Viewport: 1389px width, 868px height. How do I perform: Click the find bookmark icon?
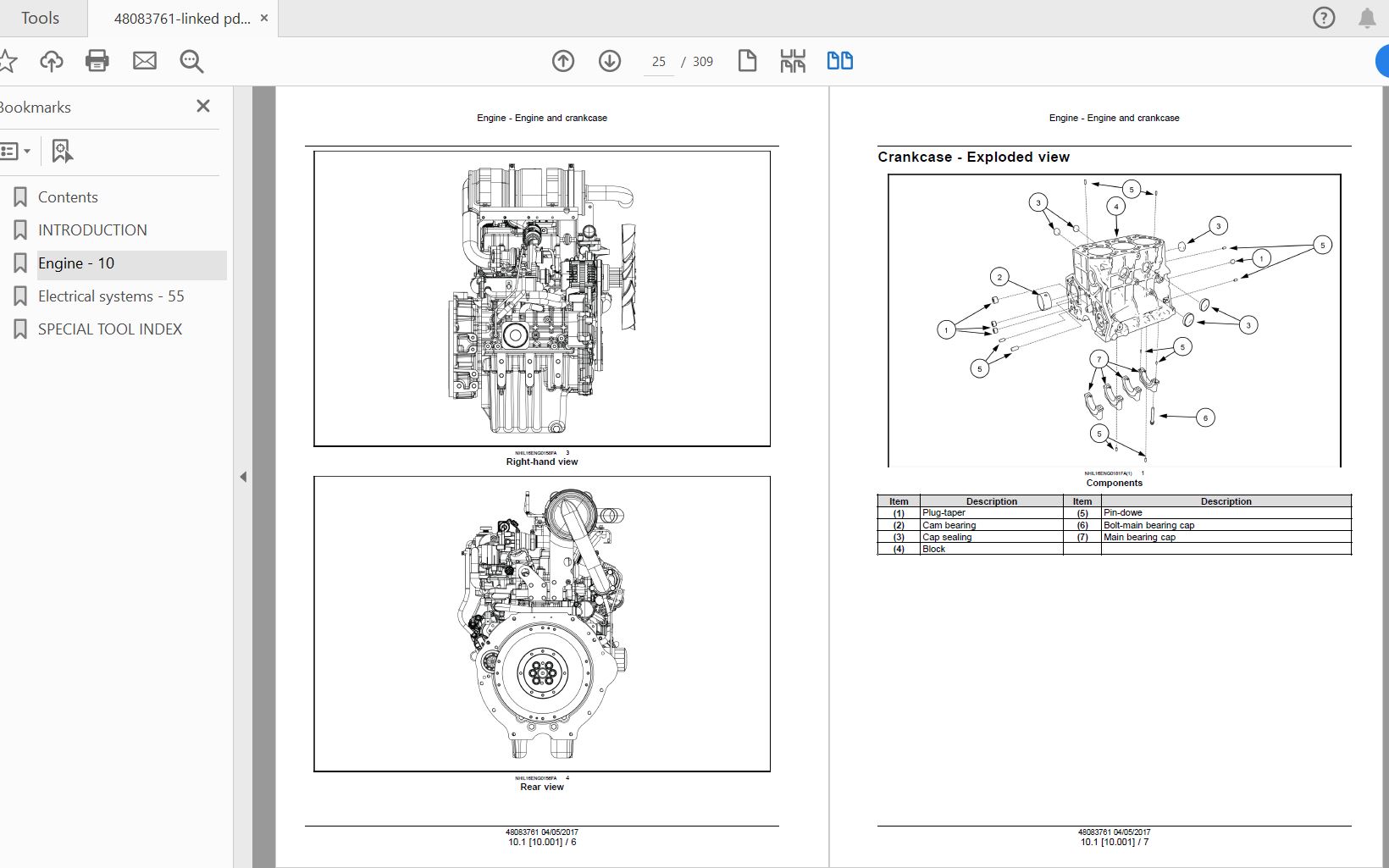62,152
